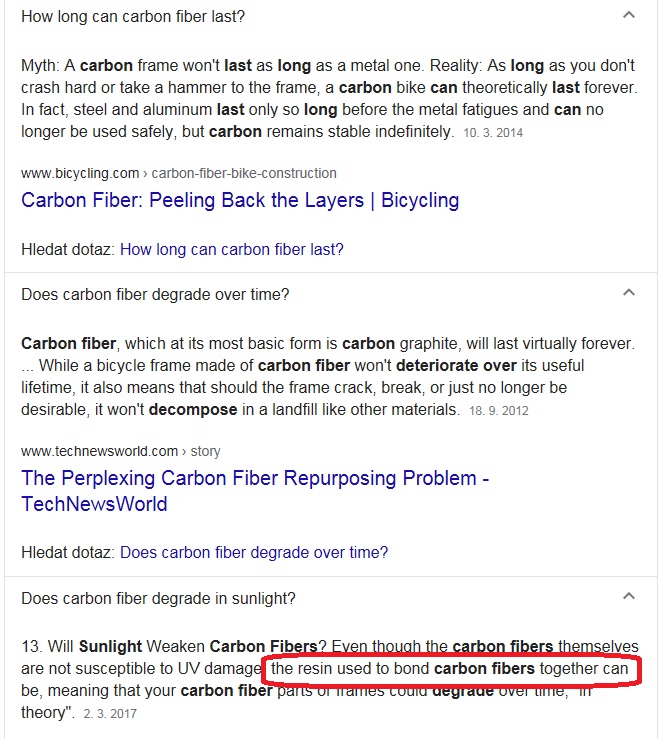This screenshot has width=660, height=739.
Task: Collapse the "How long can carbon fiber last?" chevron
Action: 628,15
